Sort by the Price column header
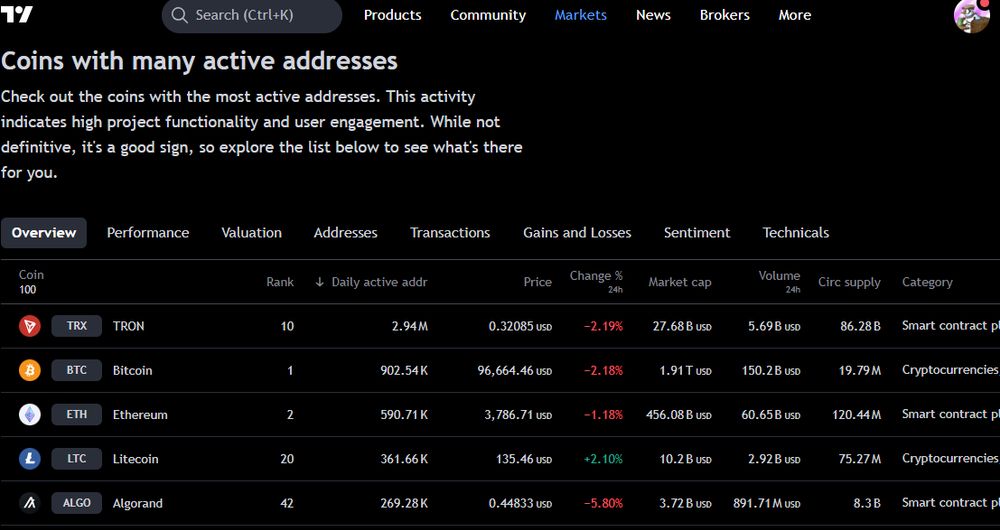1000x530 pixels. click(538, 282)
